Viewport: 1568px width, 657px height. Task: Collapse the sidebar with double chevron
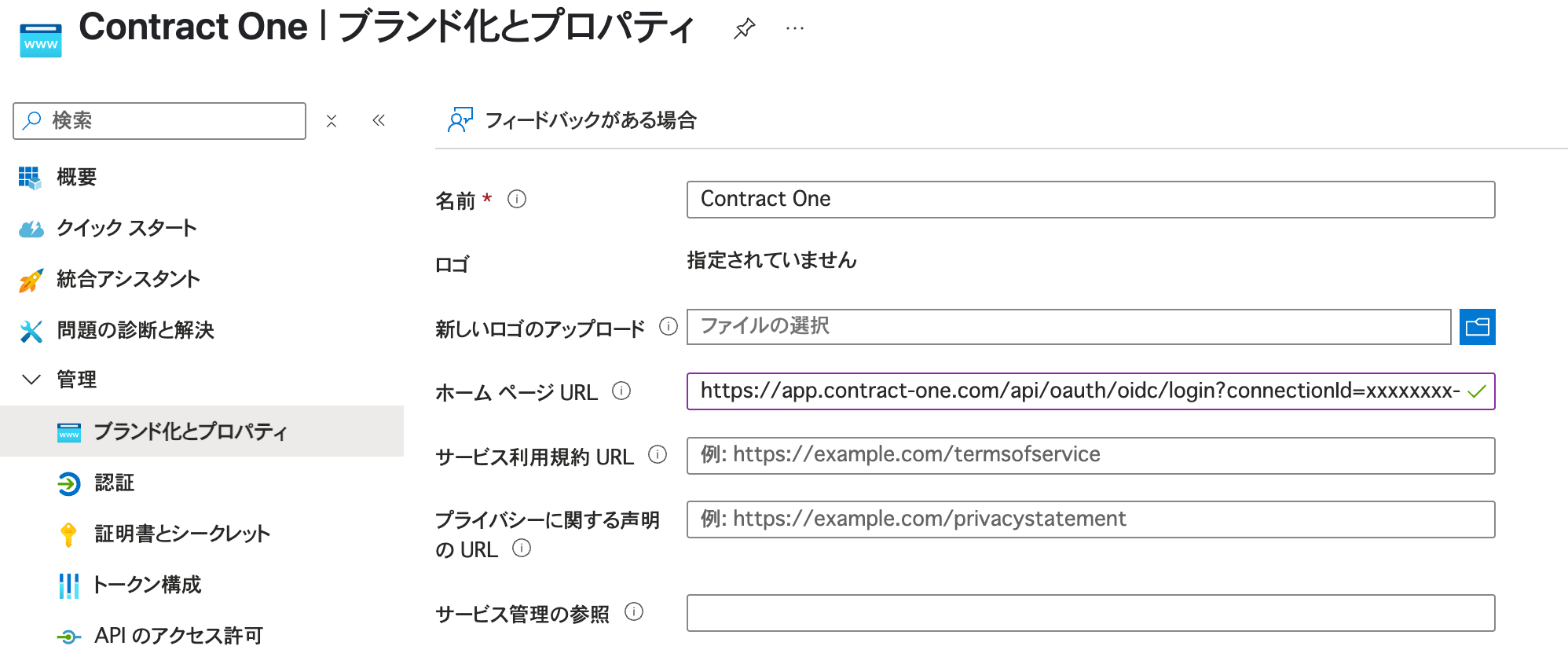click(379, 120)
